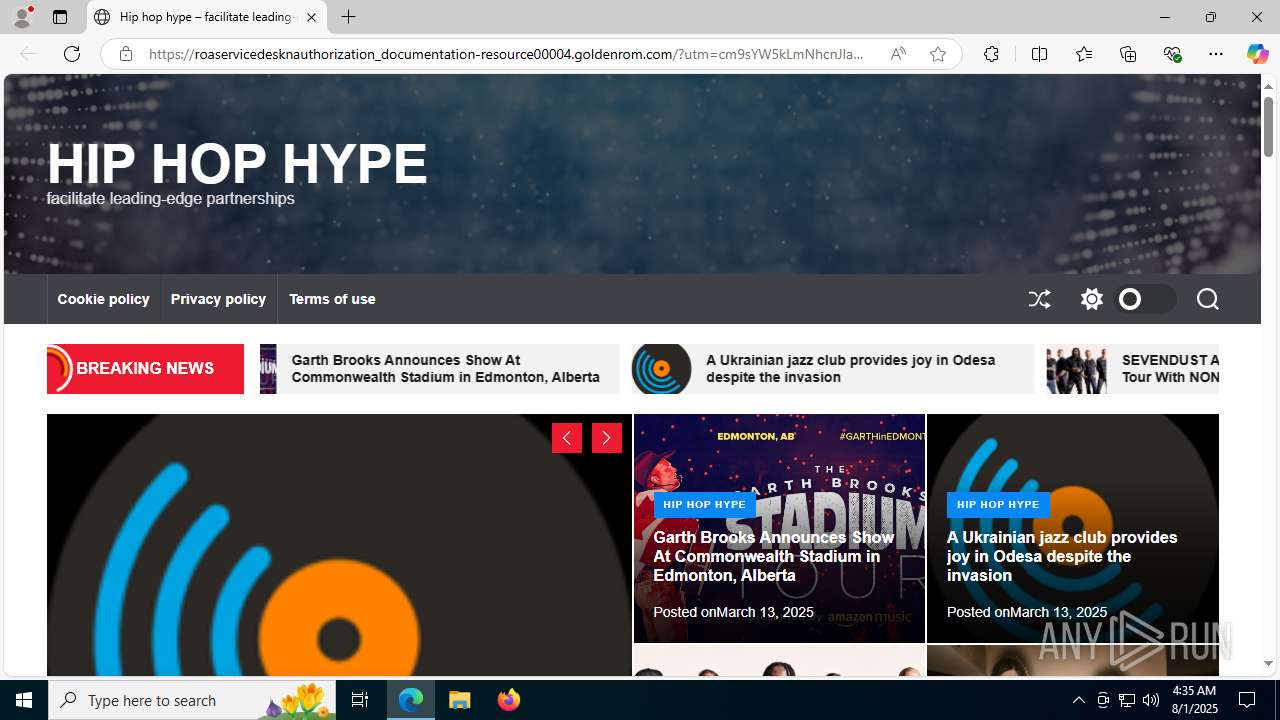The width and height of the screenshot is (1280, 720).
Task: Open volume control tray icon
Action: tap(1151, 700)
